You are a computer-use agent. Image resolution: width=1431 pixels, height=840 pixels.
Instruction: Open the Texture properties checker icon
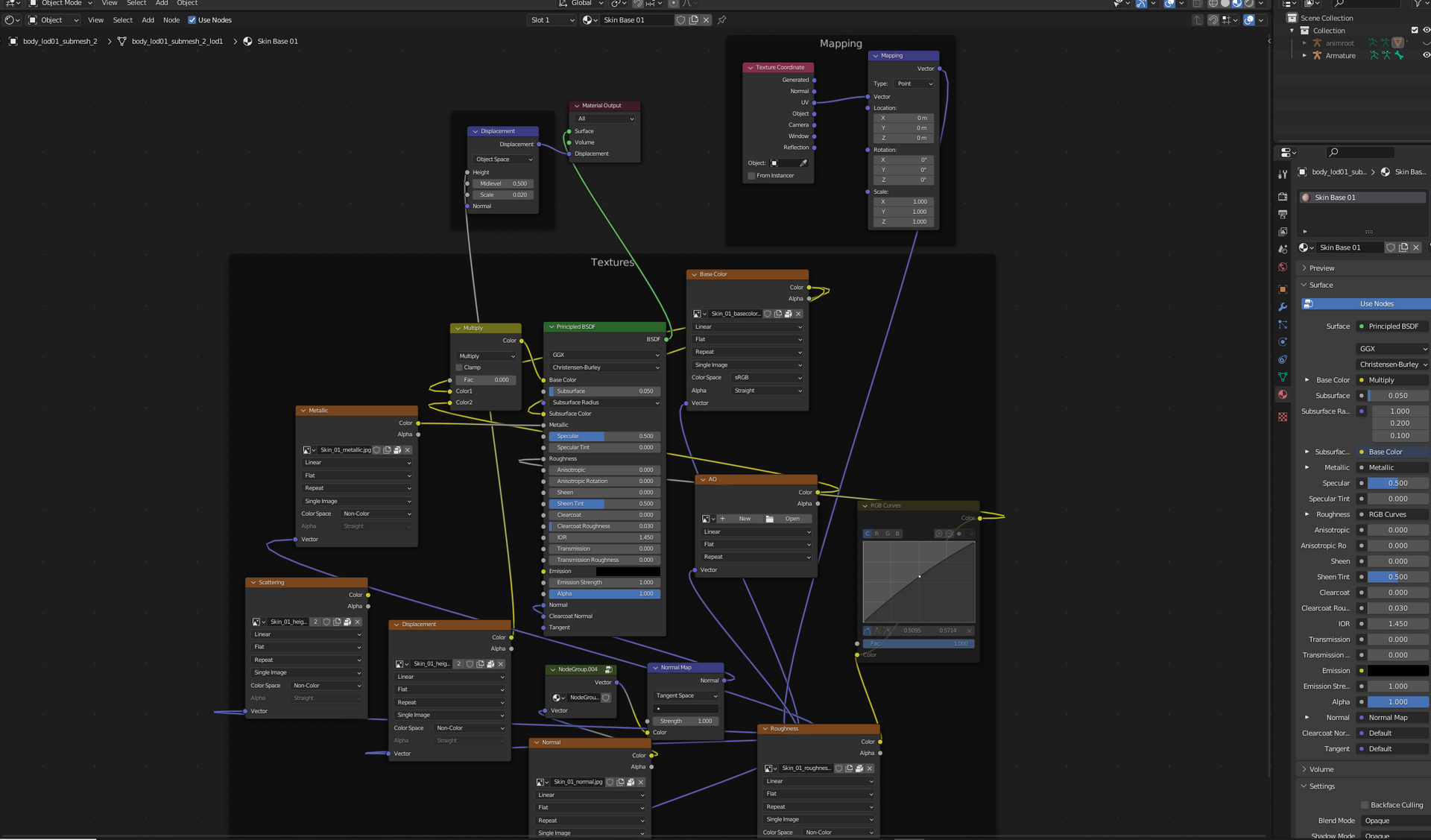tap(1283, 417)
